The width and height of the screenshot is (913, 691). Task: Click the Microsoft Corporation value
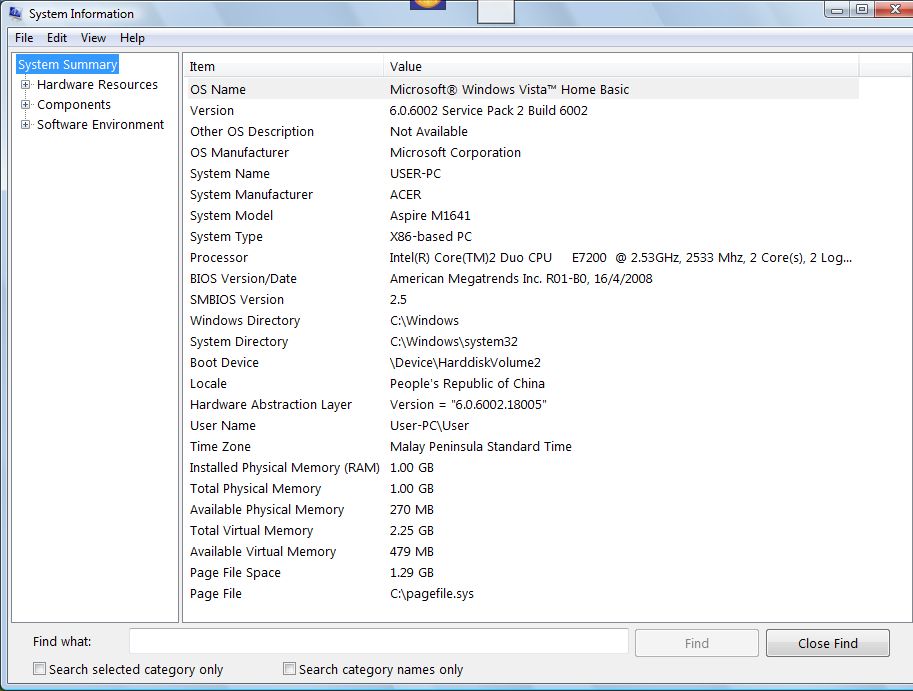point(455,153)
